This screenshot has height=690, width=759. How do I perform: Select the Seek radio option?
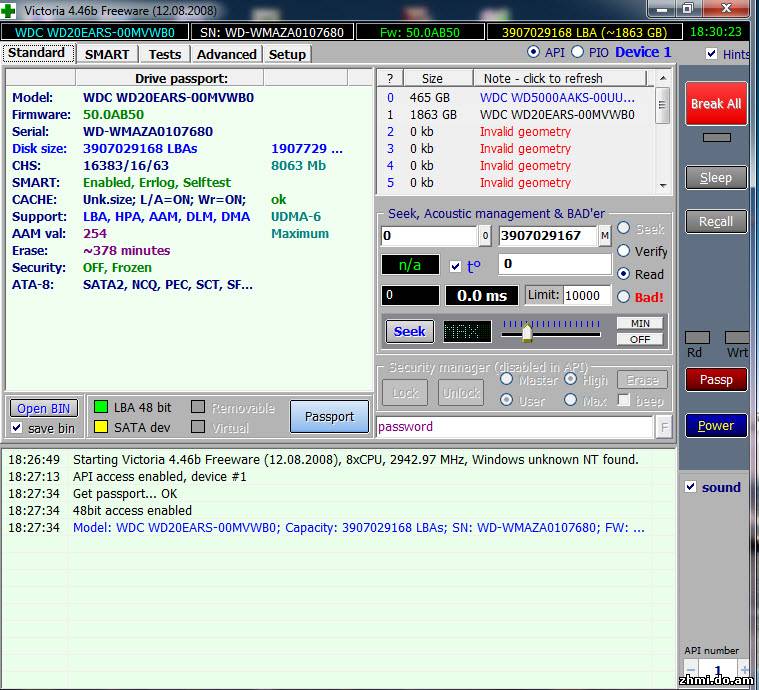pyautogui.click(x=623, y=228)
